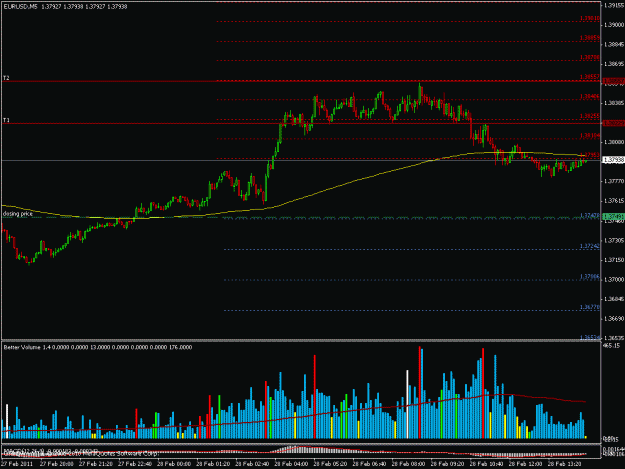Click '28 Feb 05:20' on time axis
Viewport: 625px width, 469px height.
click(x=330, y=464)
